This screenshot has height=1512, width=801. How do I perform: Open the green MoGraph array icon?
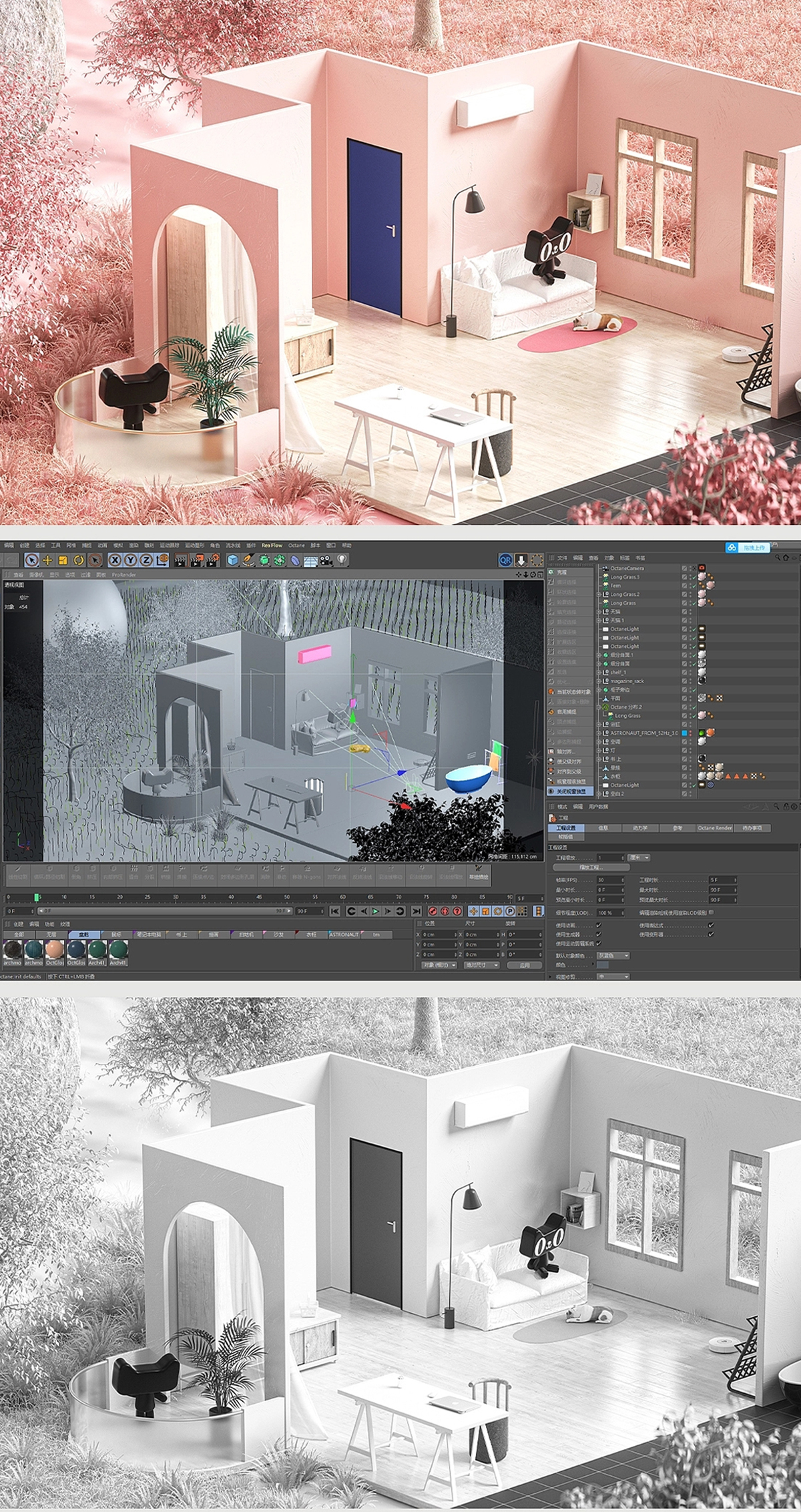pyautogui.click(x=278, y=560)
